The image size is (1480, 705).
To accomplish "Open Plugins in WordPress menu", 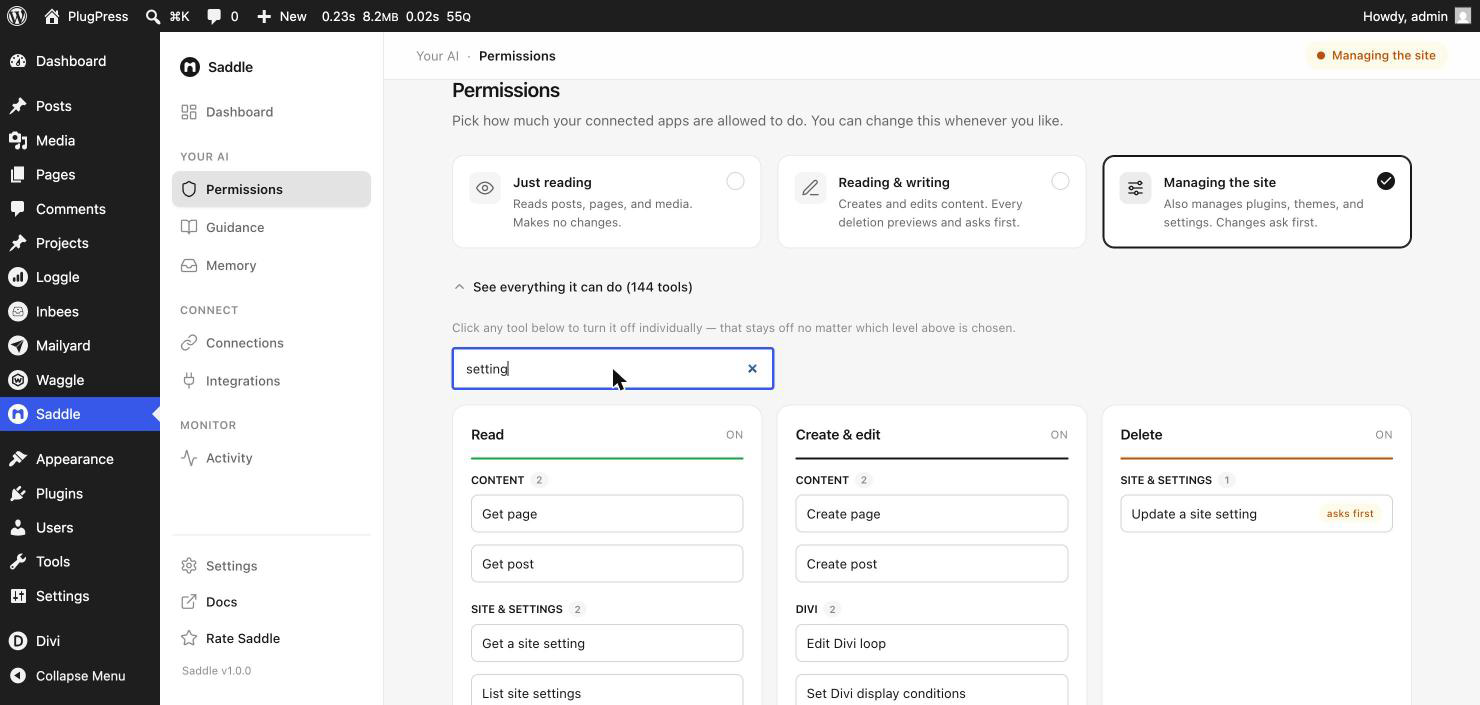I will click(59, 494).
